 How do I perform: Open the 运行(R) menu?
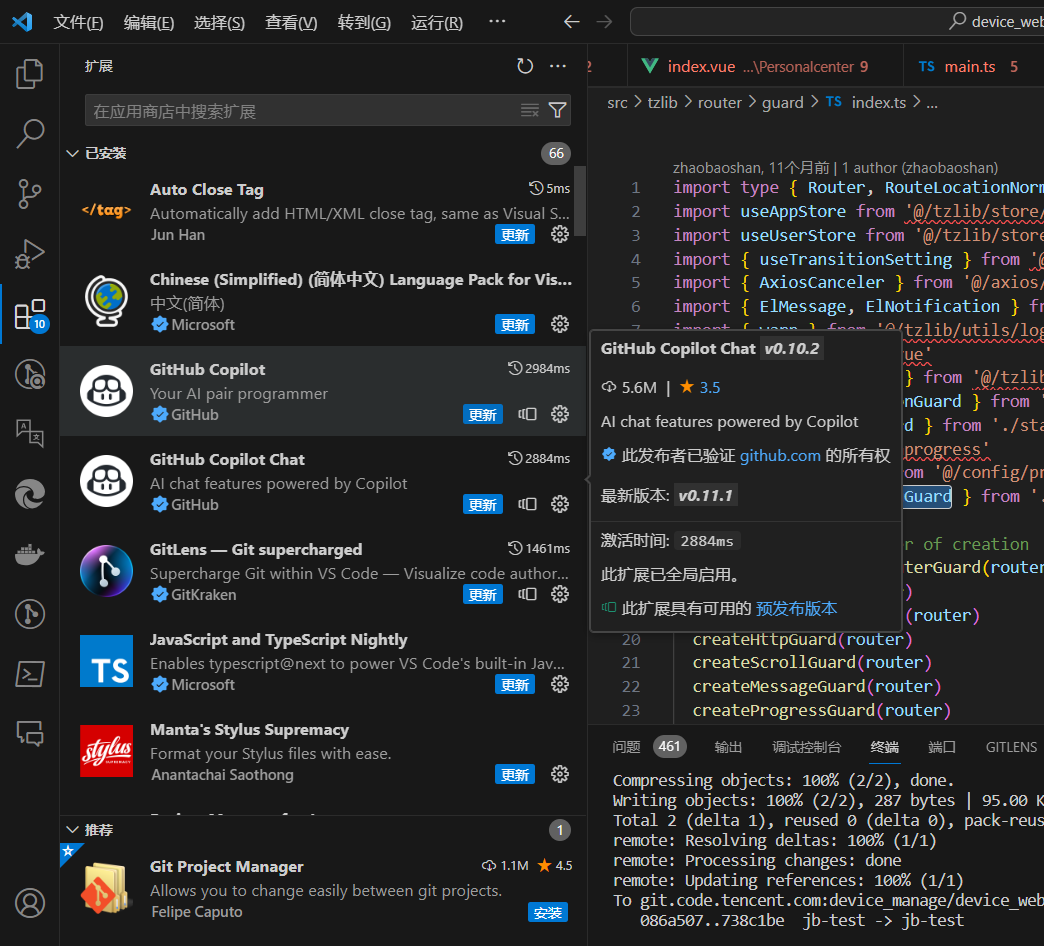[437, 23]
